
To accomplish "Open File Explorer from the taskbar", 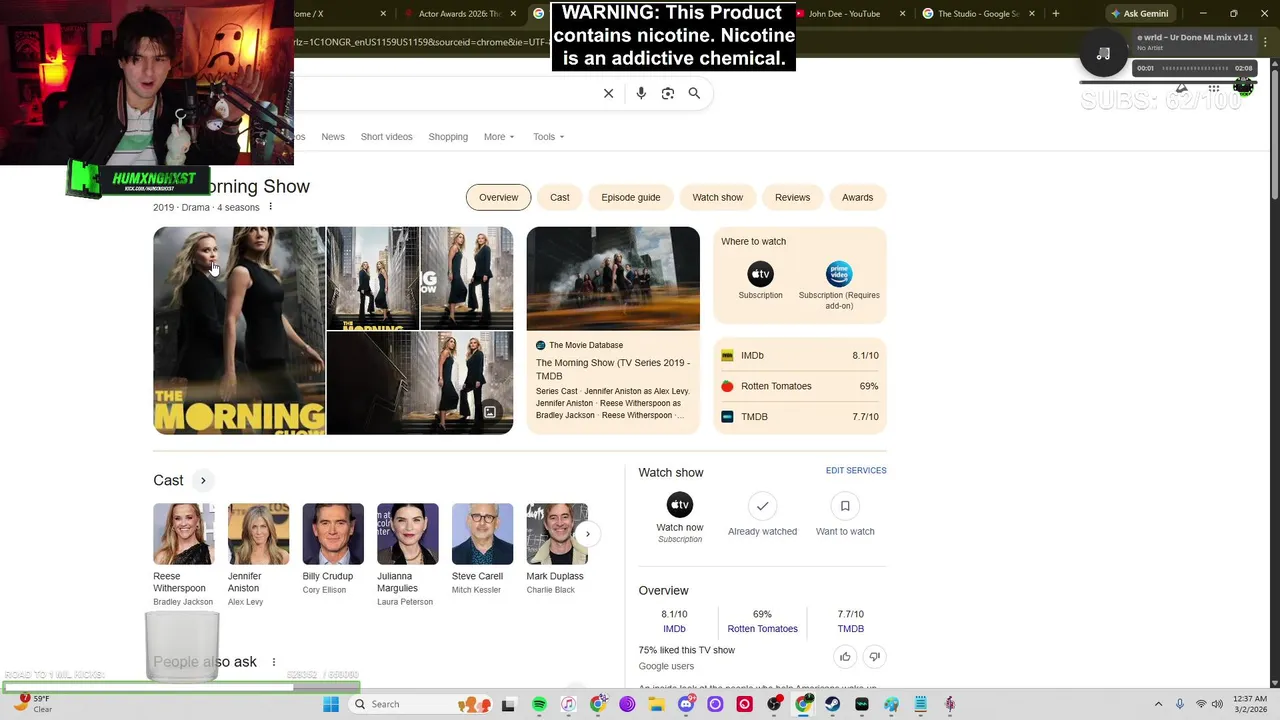I will [656, 704].
